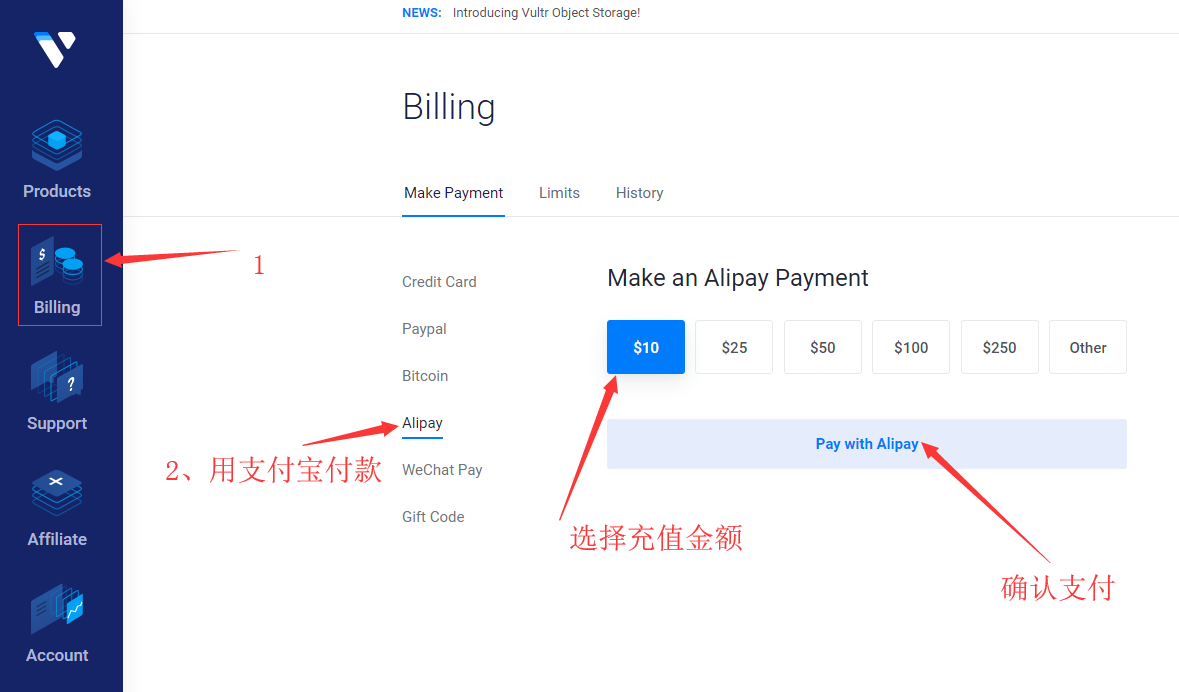Click the Pay with Alipay button

(x=867, y=443)
